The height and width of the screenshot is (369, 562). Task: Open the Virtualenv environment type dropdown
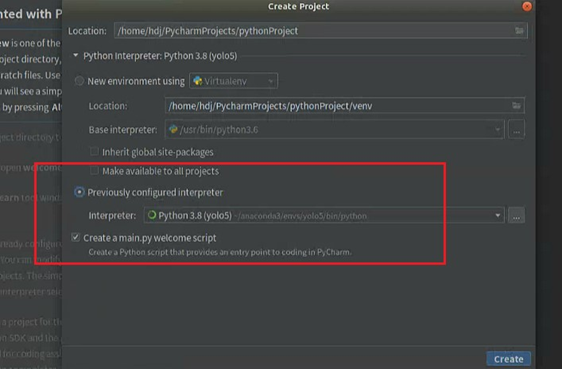[233, 81]
